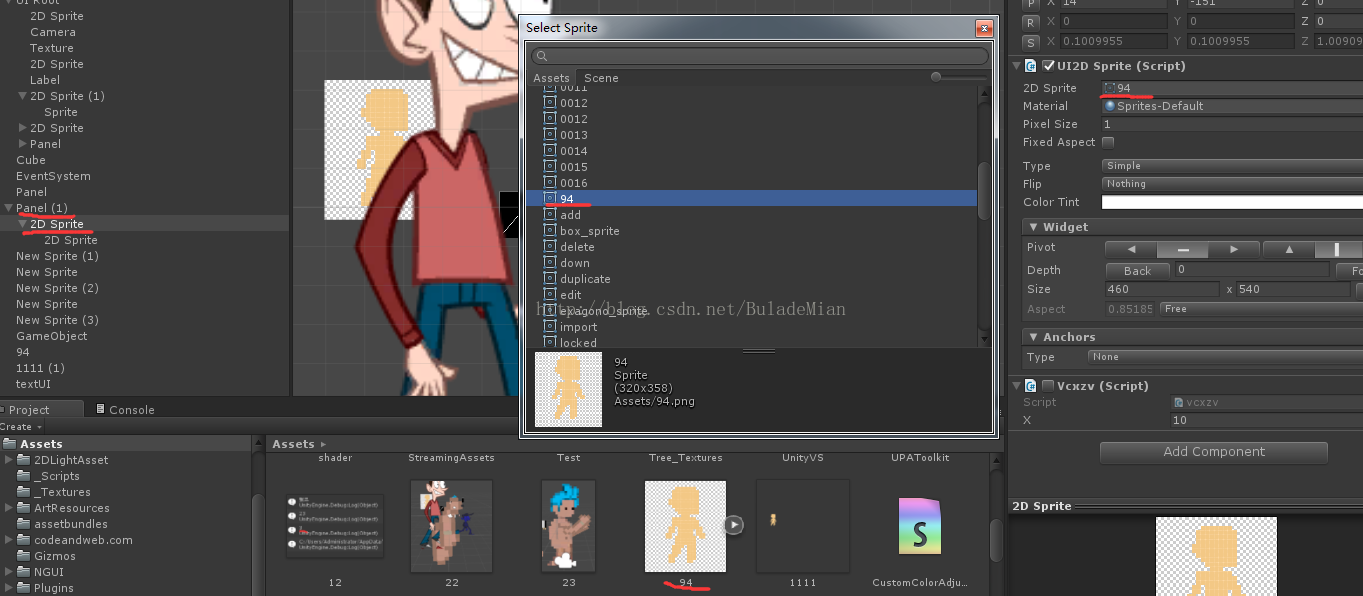Viewport: 1363px width, 596px height.
Task: Click the Sprites-Default material sphere icon
Action: pos(1110,106)
